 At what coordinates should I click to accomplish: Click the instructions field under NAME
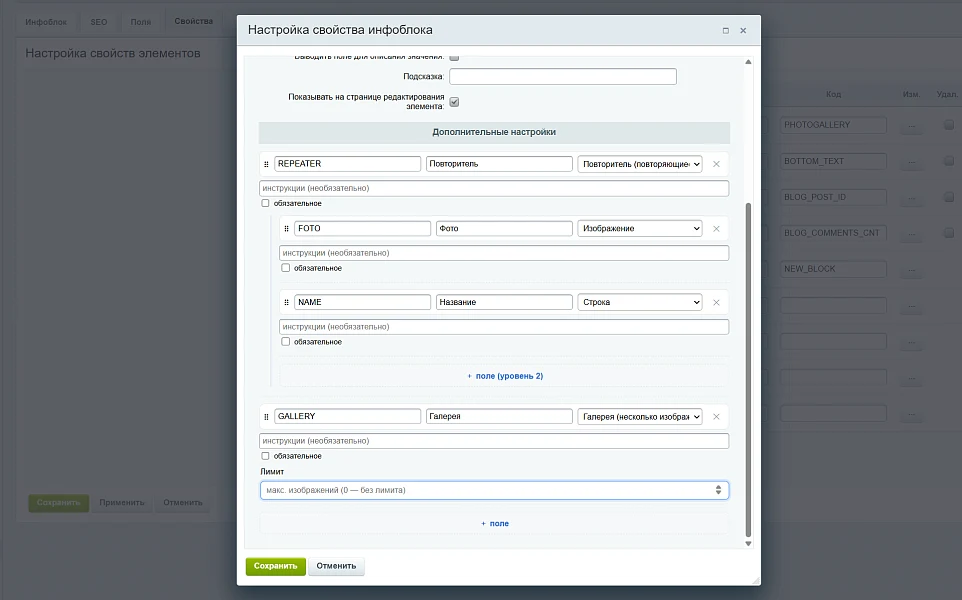tap(504, 326)
